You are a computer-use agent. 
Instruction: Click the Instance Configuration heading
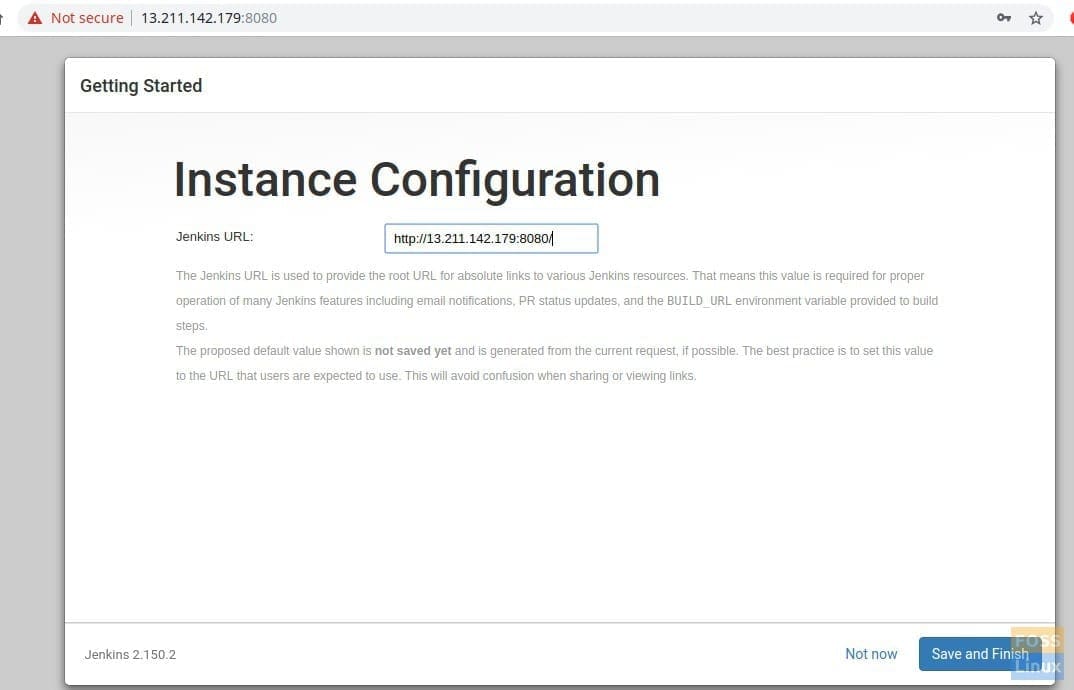(x=416, y=180)
